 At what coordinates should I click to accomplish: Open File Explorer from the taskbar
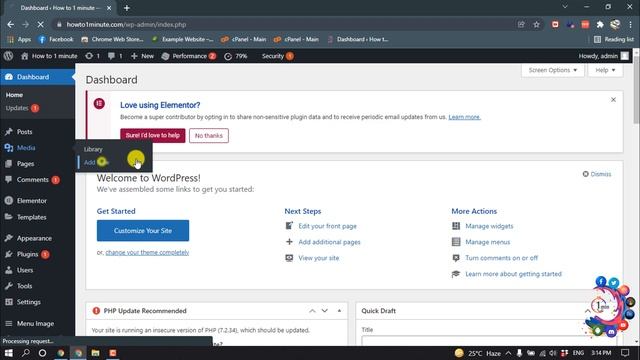pos(96,353)
